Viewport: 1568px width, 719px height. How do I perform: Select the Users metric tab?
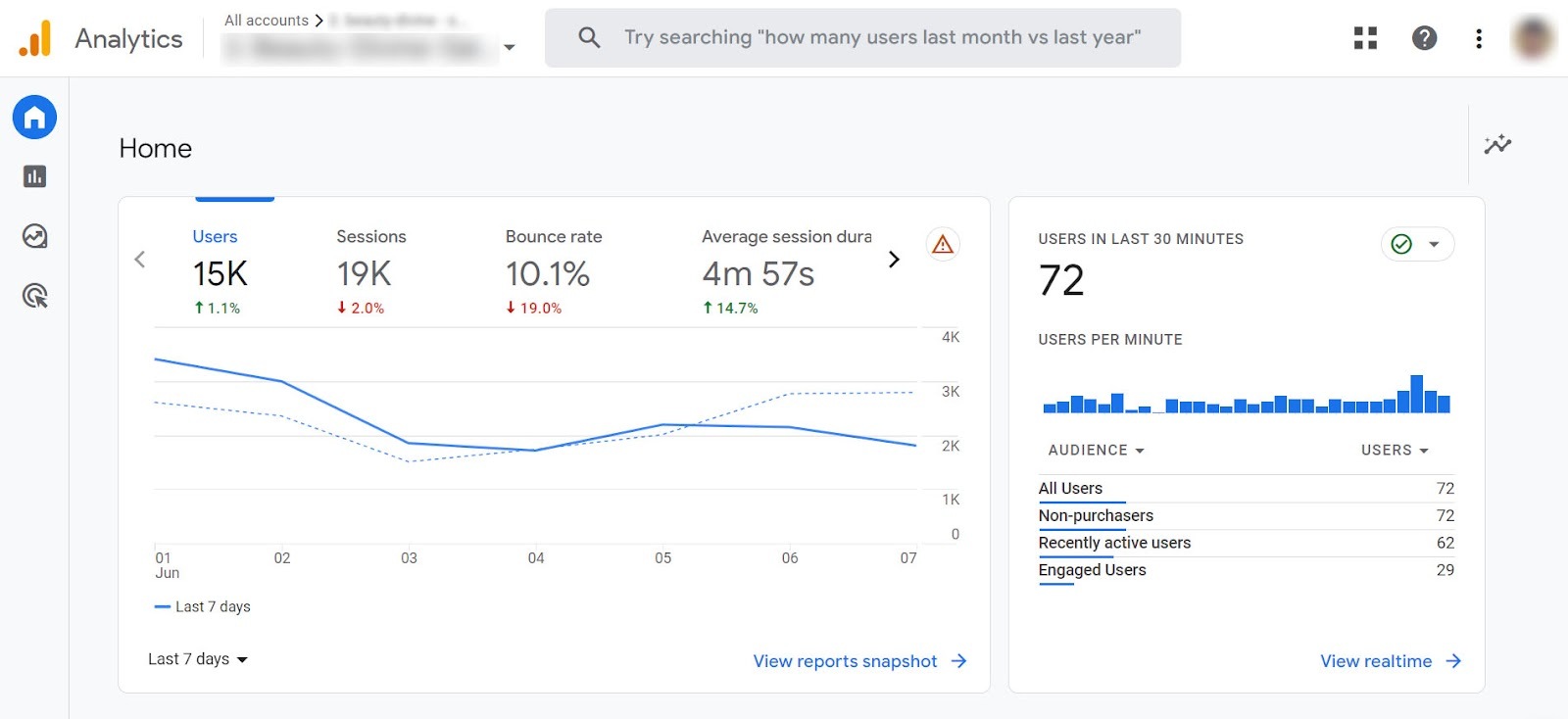pos(220,271)
